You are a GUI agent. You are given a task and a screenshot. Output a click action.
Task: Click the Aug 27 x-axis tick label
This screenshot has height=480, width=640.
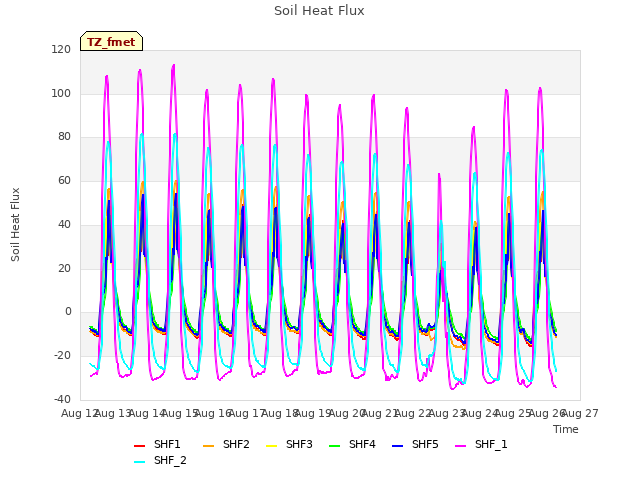[x=582, y=413]
